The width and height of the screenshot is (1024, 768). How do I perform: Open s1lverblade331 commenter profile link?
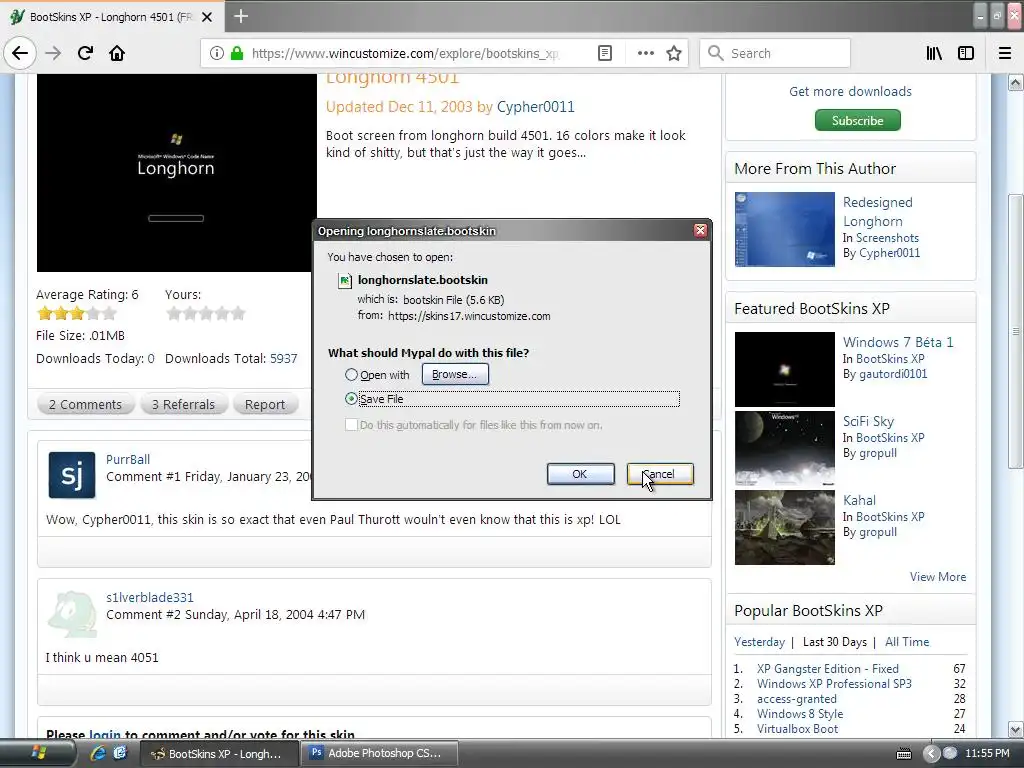tap(150, 598)
